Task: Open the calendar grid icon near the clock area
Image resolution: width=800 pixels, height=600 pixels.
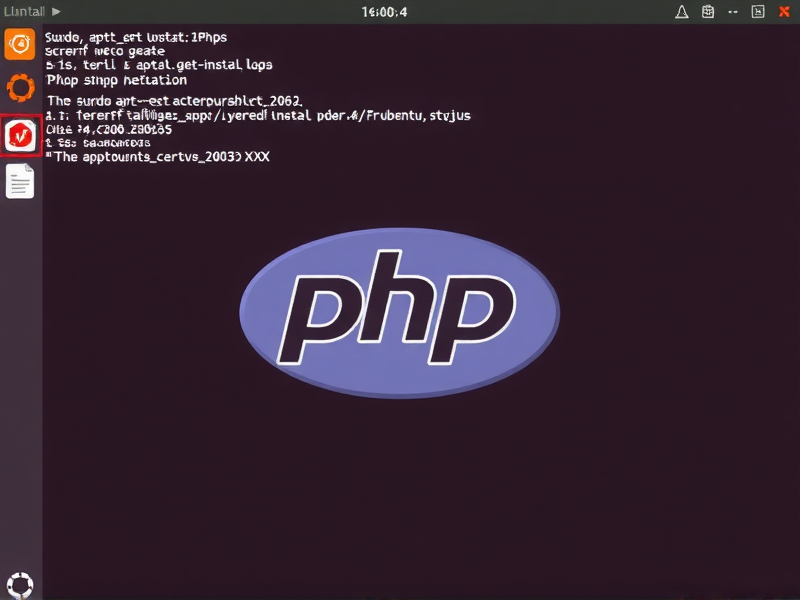Action: click(x=708, y=11)
